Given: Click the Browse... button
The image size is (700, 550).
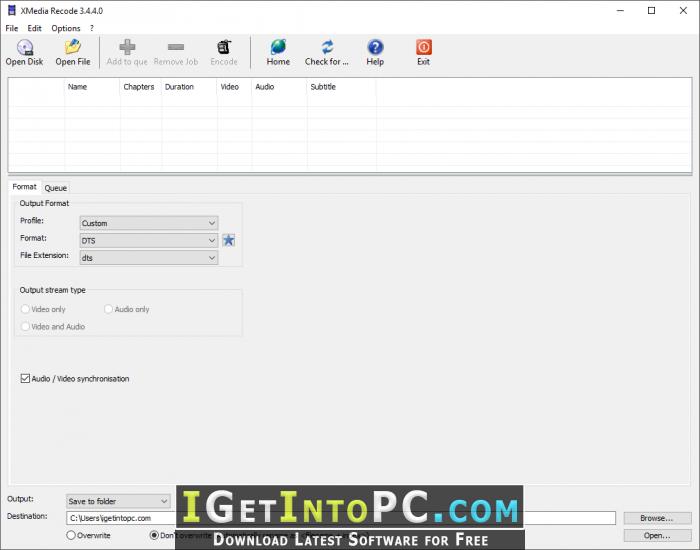Looking at the screenshot, I should click(657, 518).
